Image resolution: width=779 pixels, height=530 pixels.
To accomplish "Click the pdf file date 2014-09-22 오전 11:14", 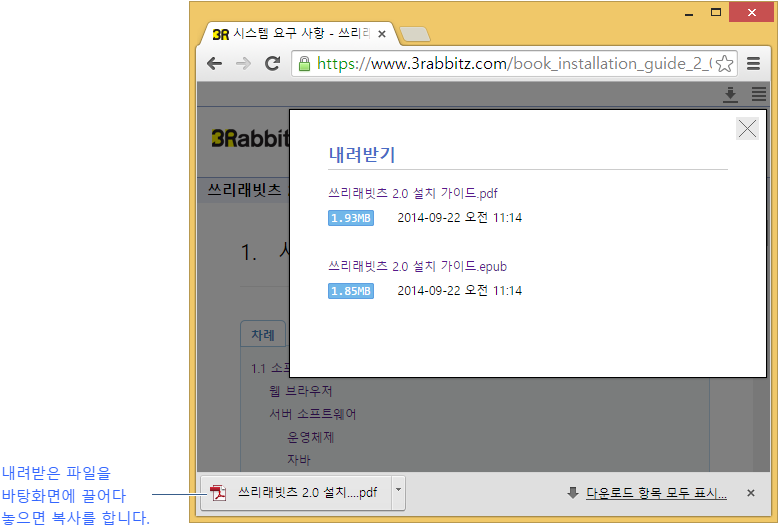I will (460, 218).
